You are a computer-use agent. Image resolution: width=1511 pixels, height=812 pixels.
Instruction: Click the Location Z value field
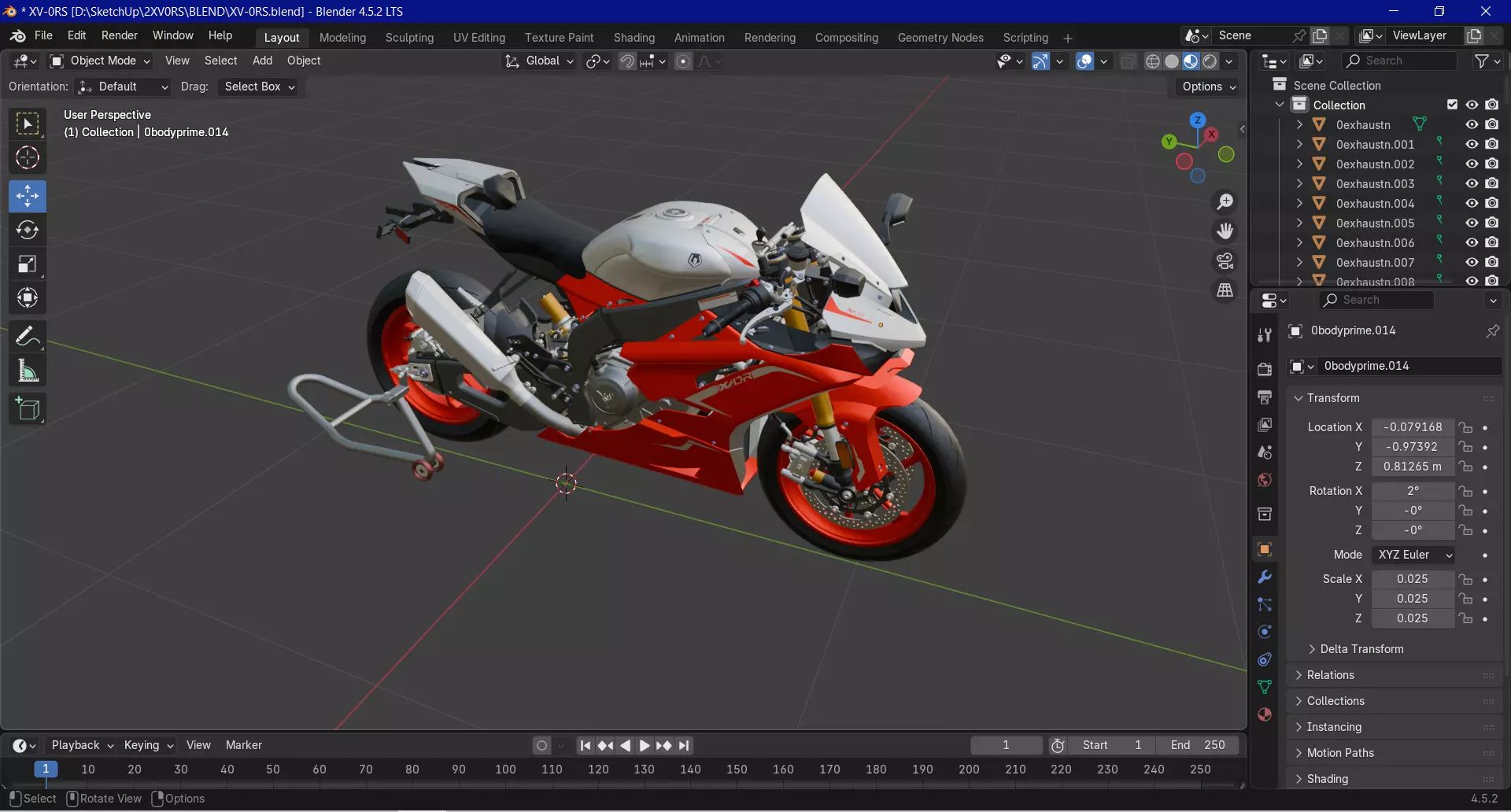(1413, 467)
